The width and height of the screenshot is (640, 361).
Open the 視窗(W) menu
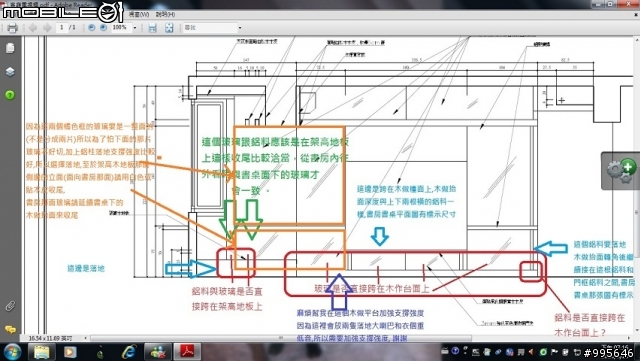(x=139, y=14)
